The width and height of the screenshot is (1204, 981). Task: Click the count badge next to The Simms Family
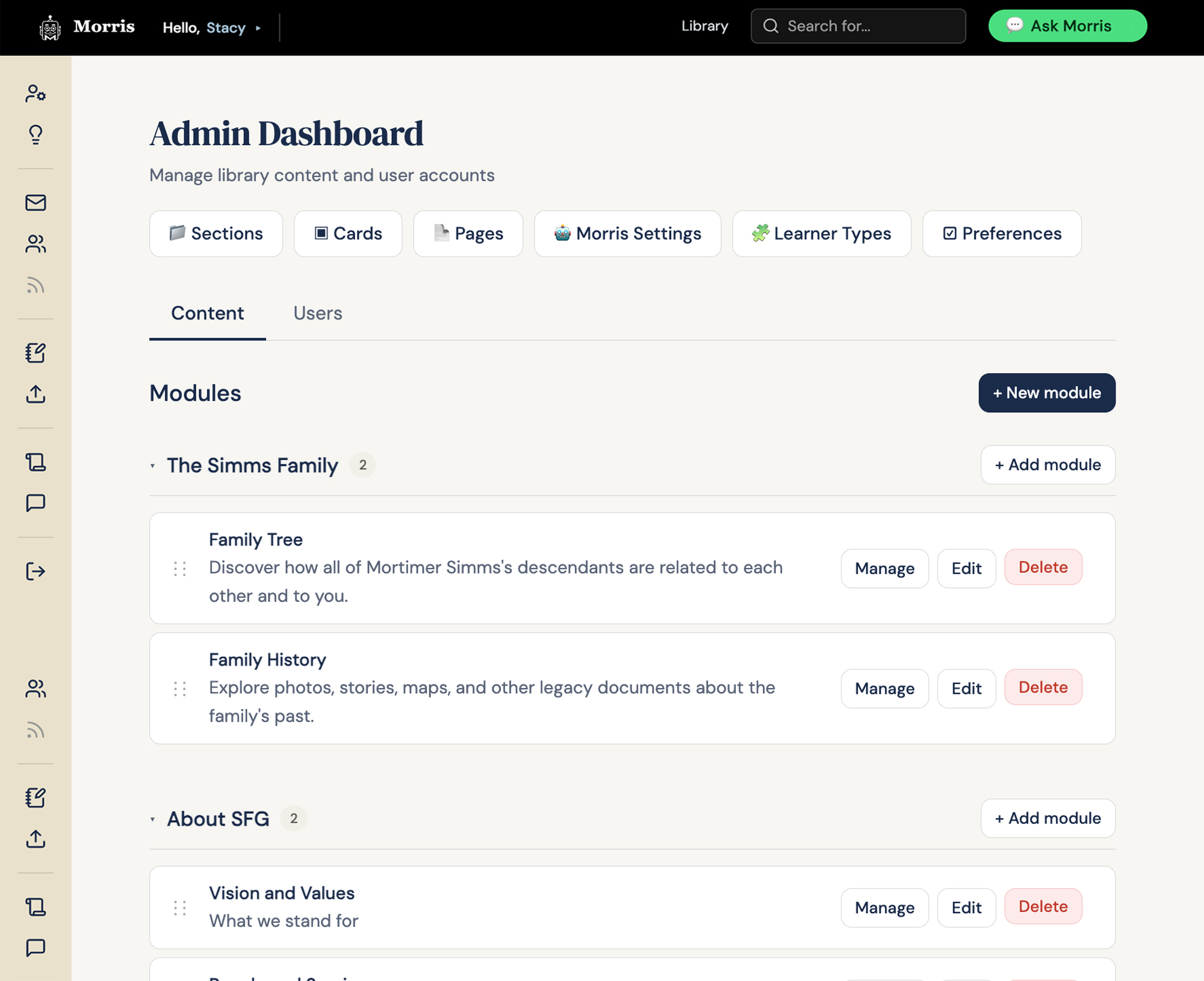pos(363,465)
